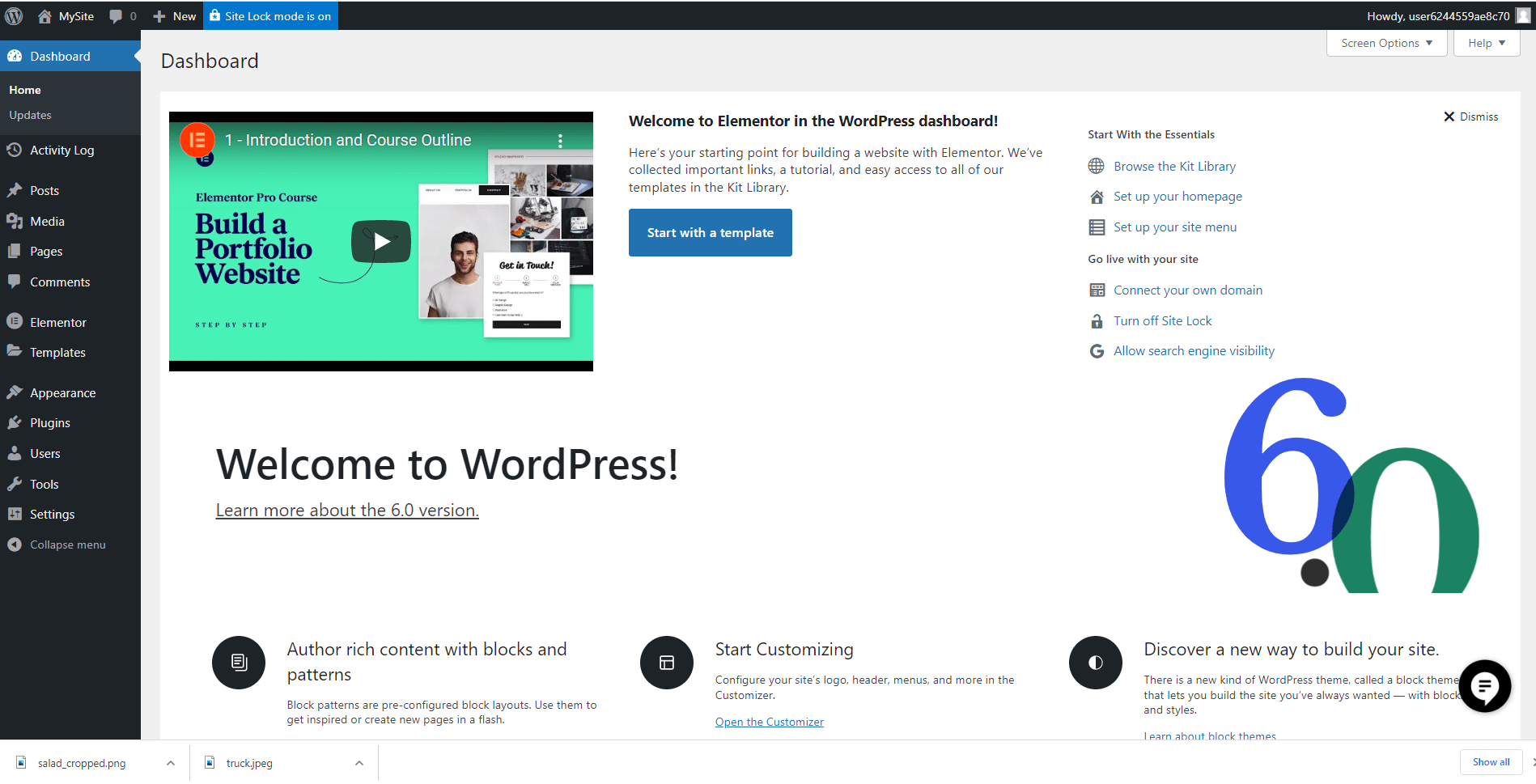
Task: Click the Google icon beside search engine visibility
Action: (1097, 350)
